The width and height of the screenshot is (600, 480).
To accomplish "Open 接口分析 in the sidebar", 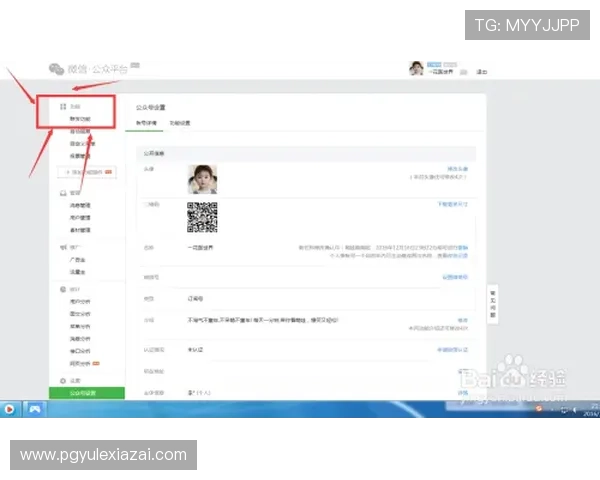I will 80,351.
